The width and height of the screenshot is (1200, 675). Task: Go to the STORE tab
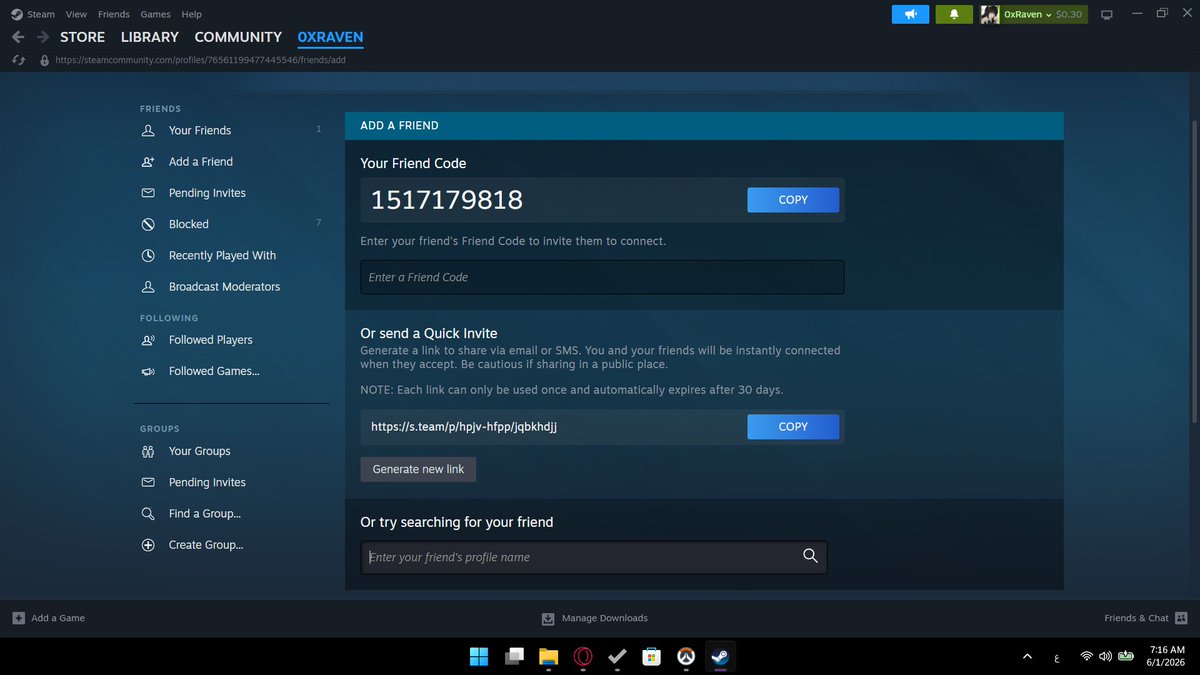82,37
